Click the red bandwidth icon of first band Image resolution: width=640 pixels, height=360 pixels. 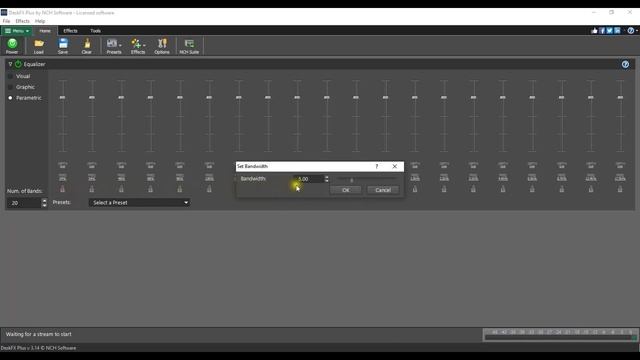click(62, 189)
